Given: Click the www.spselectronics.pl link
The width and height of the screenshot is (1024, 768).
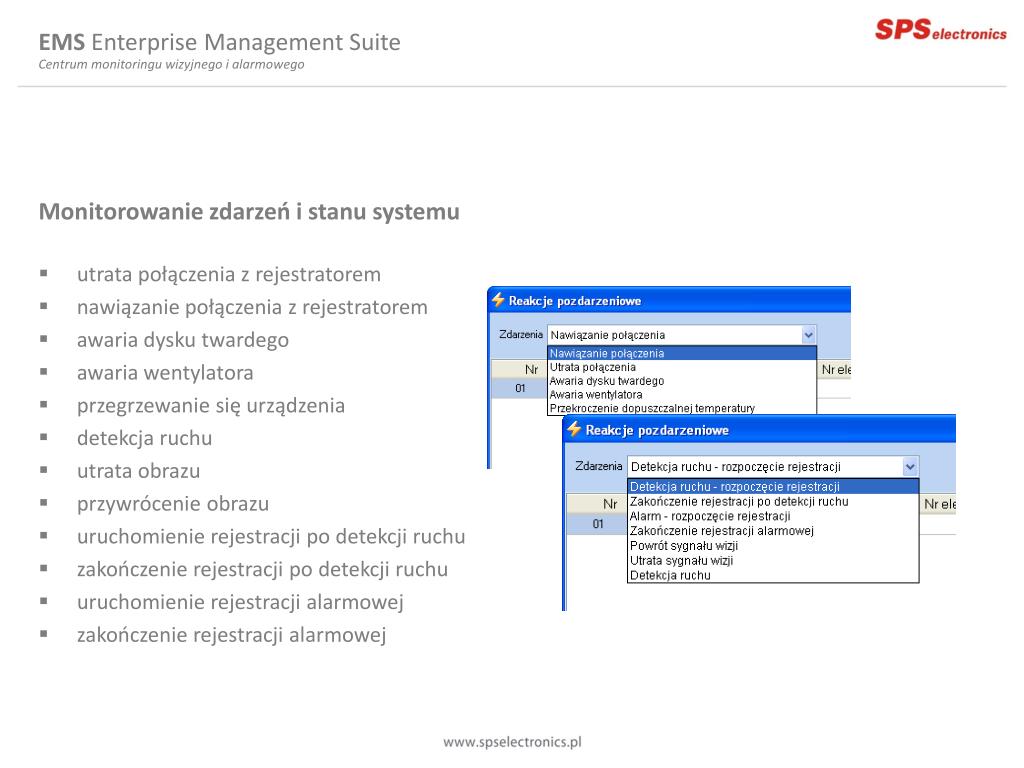Looking at the screenshot, I should click(512, 742).
